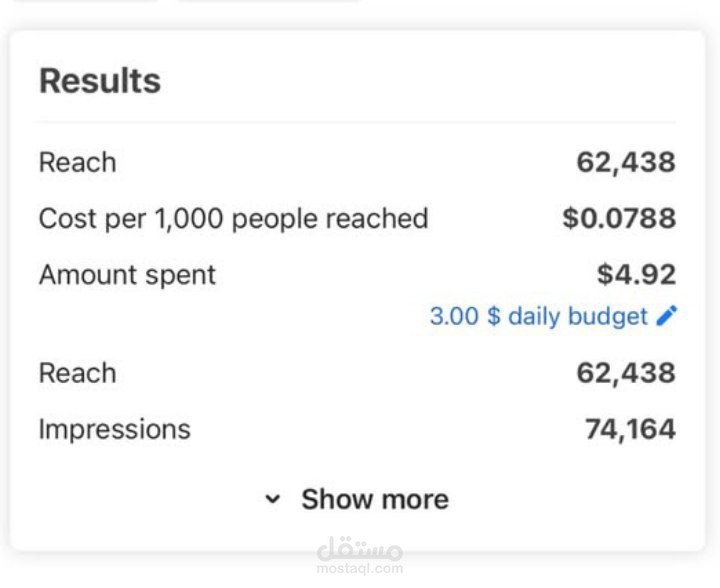
Task: Select the 62,438 value above Cost per 1,000
Action: pos(625,162)
